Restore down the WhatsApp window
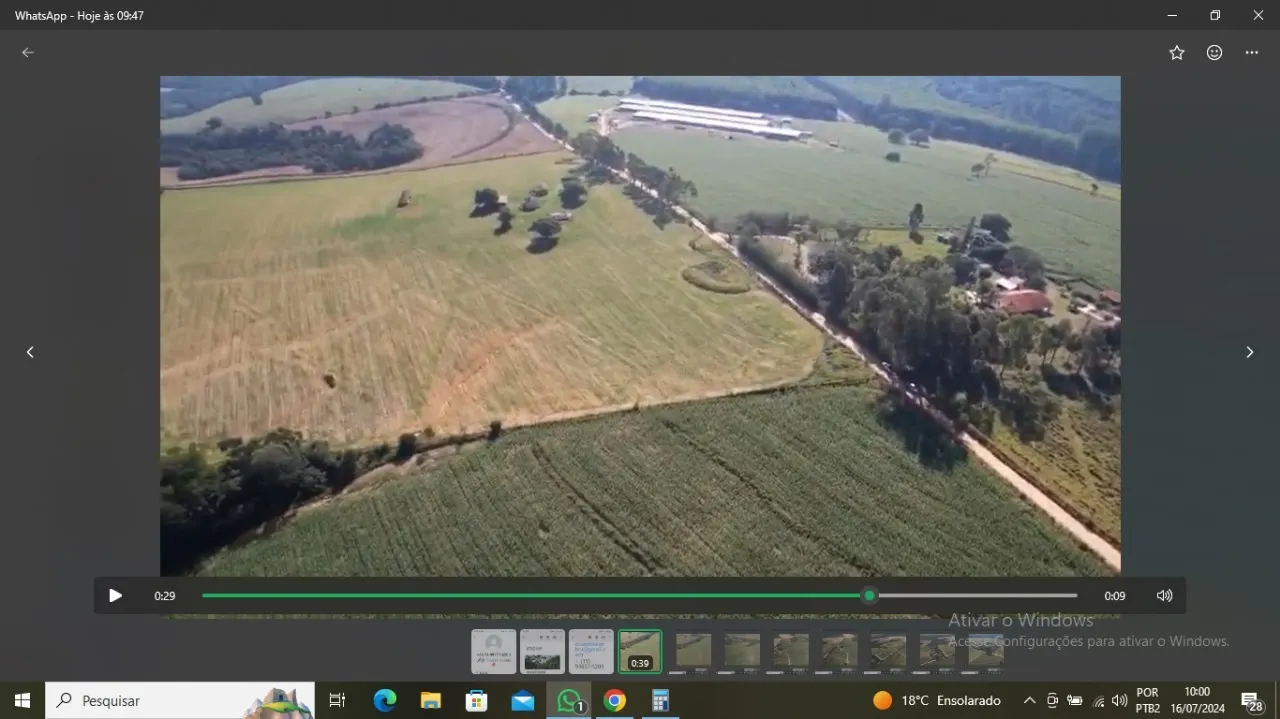Viewport: 1280px width, 719px height. pyautogui.click(x=1215, y=15)
